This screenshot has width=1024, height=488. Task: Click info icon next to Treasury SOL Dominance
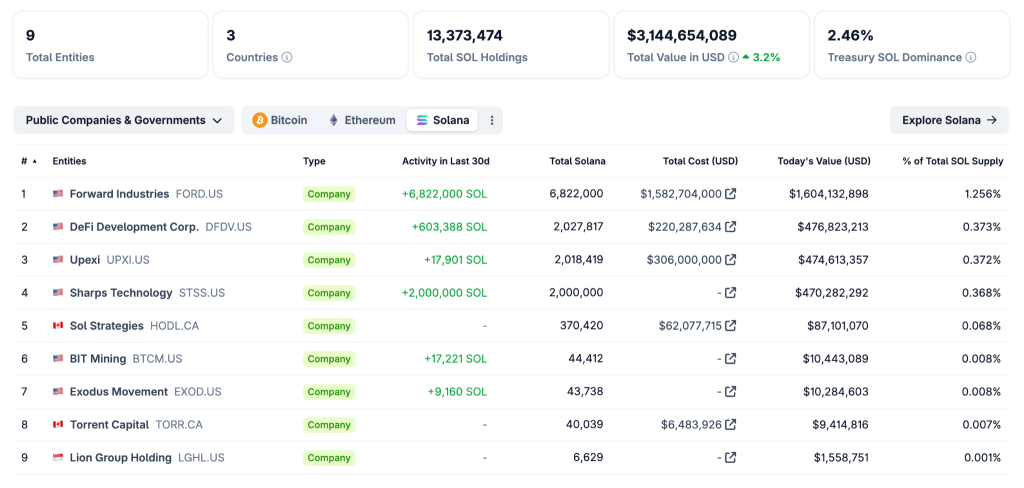tap(971, 58)
